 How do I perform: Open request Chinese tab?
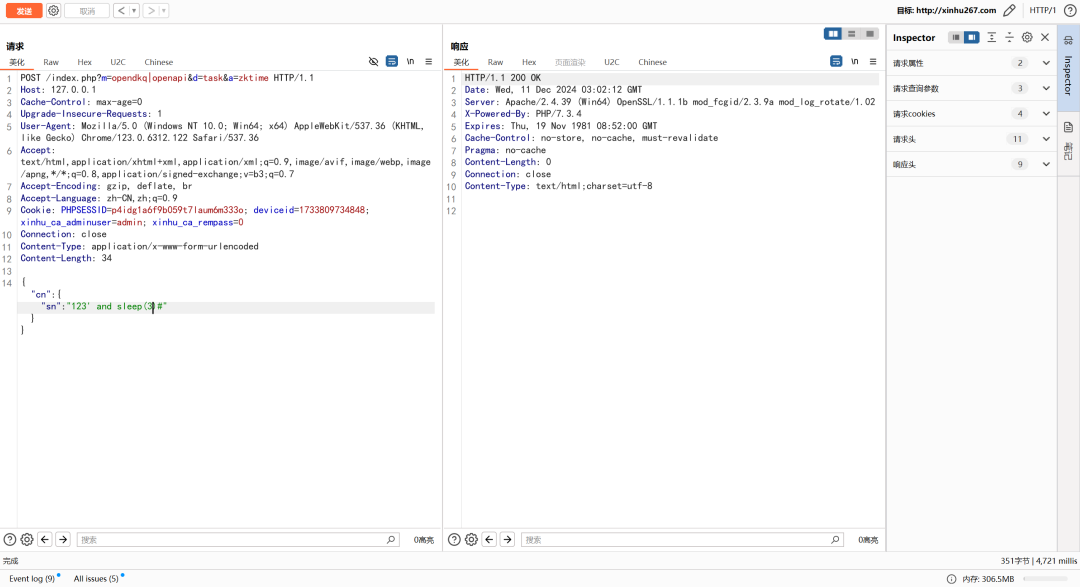158,62
